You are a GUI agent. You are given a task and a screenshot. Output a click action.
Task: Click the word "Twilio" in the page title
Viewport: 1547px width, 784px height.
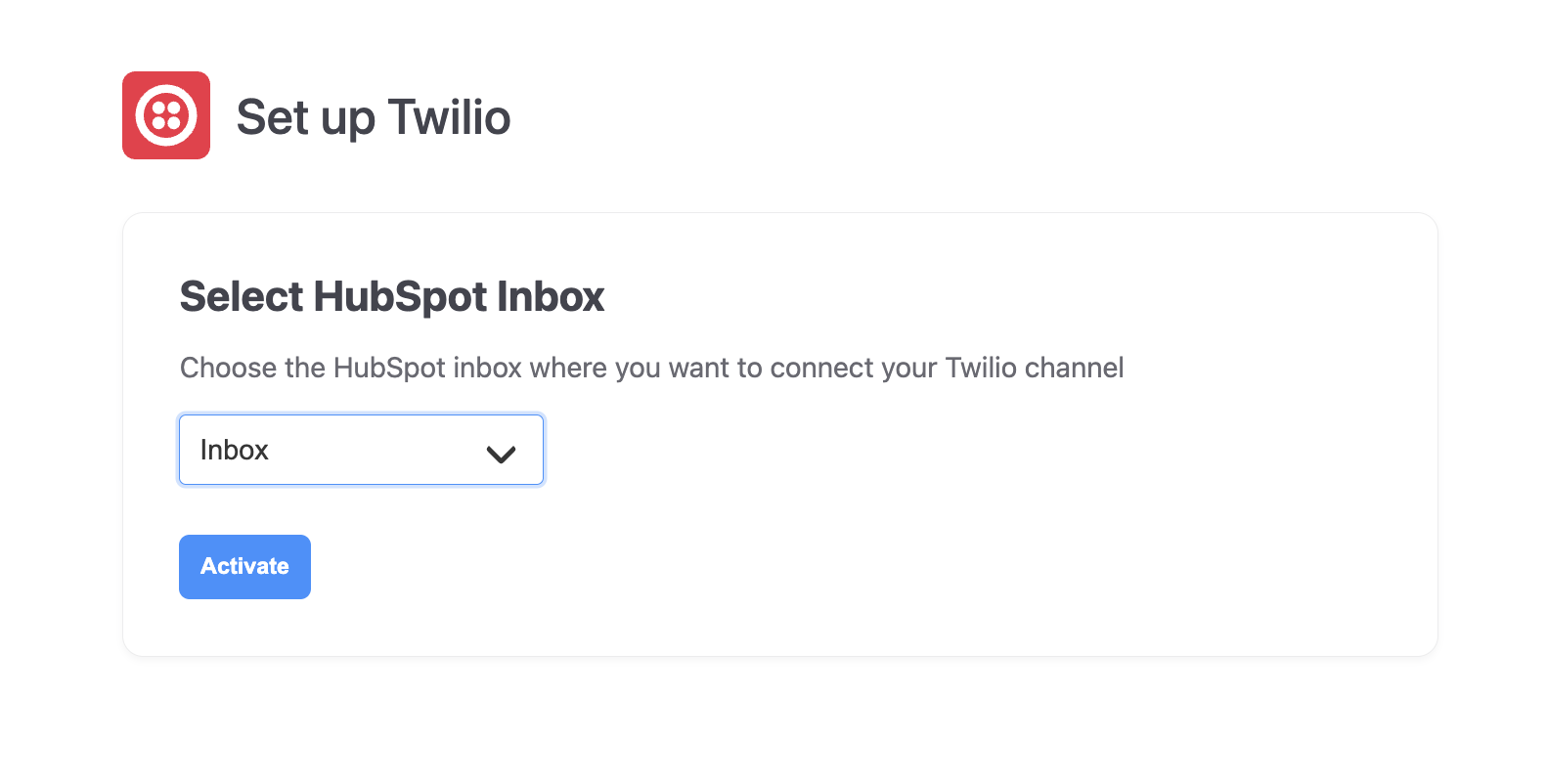coord(449,117)
